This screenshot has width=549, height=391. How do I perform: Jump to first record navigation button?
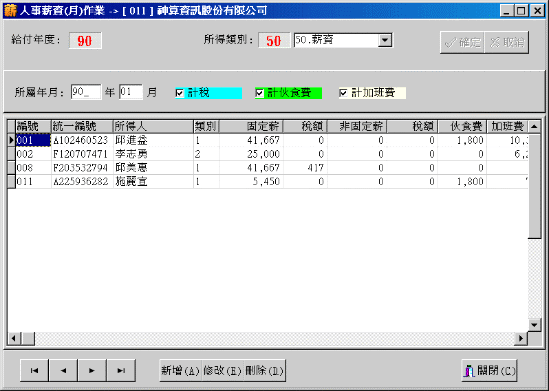34,370
